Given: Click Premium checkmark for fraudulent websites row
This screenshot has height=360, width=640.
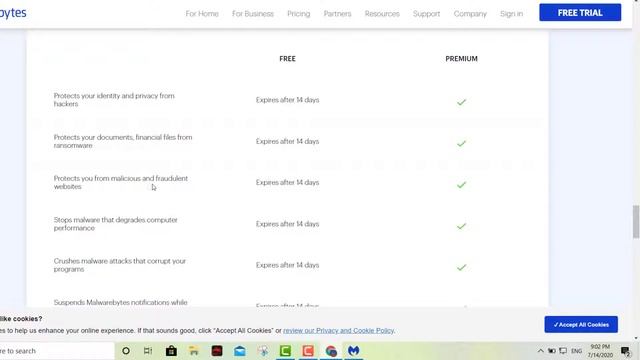Looking at the screenshot, I should pyautogui.click(x=461, y=185).
